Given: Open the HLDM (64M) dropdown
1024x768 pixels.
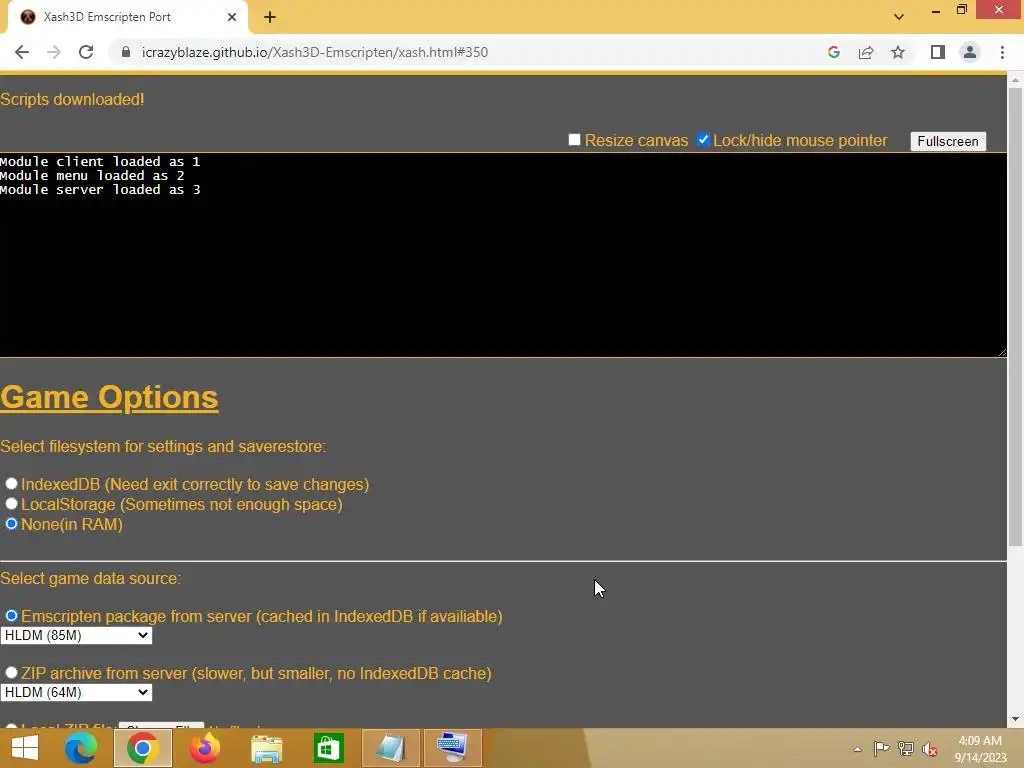Looking at the screenshot, I should coord(76,692).
